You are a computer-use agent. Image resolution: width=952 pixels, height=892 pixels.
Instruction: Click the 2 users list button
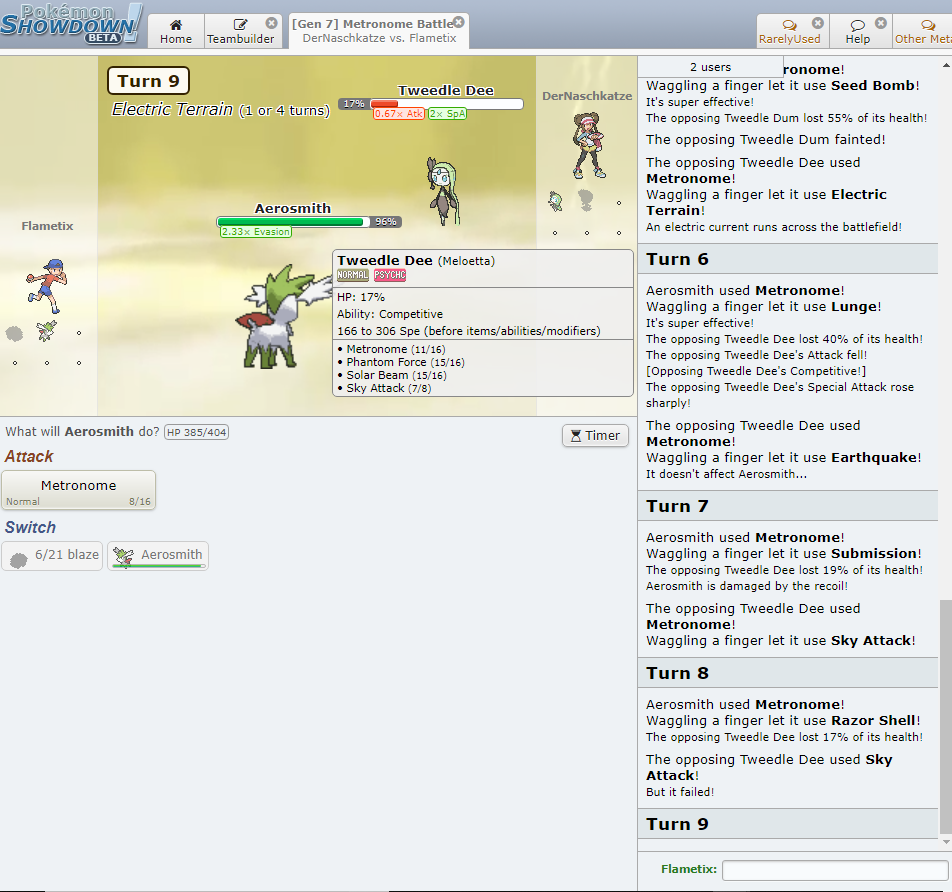click(710, 67)
